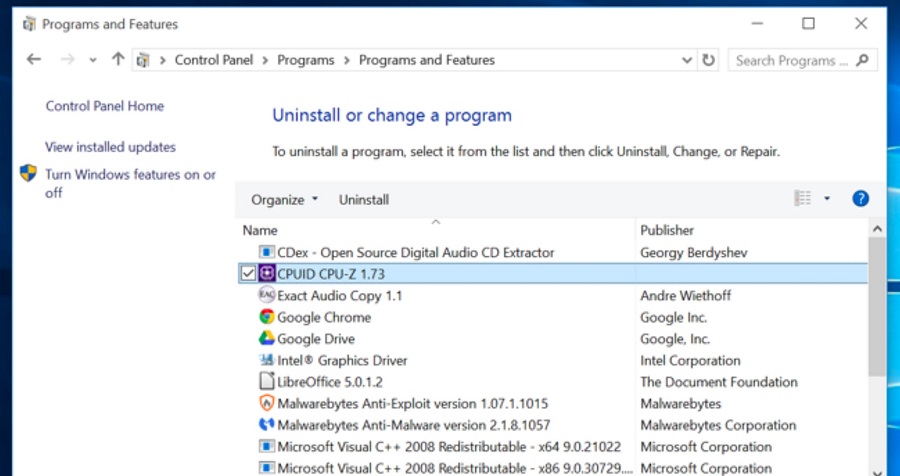The height and width of the screenshot is (476, 900).
Task: Click the Exact Audio Copy icon
Action: click(267, 295)
